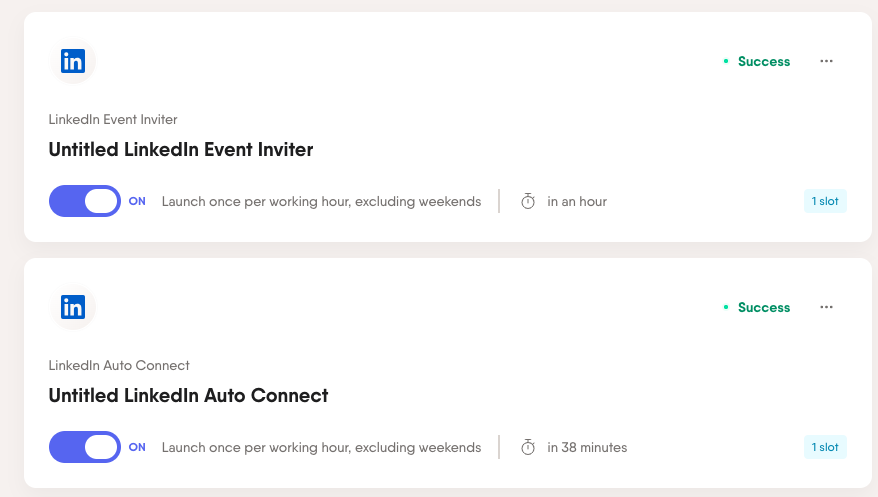Click Auto Connect launch schedule text
Viewport: 878px width, 497px height.
pyautogui.click(x=321, y=448)
